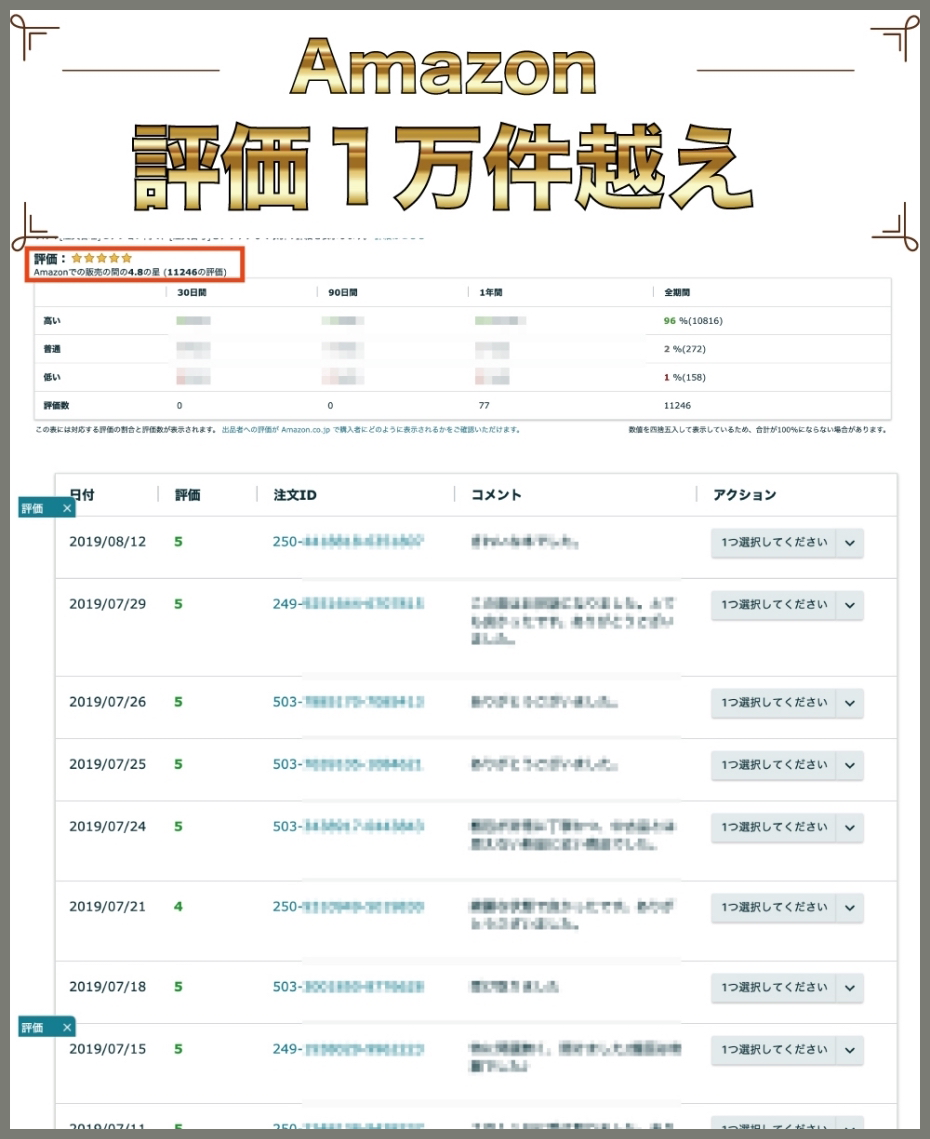
Task: Click the アクション column header
Action: tap(745, 495)
